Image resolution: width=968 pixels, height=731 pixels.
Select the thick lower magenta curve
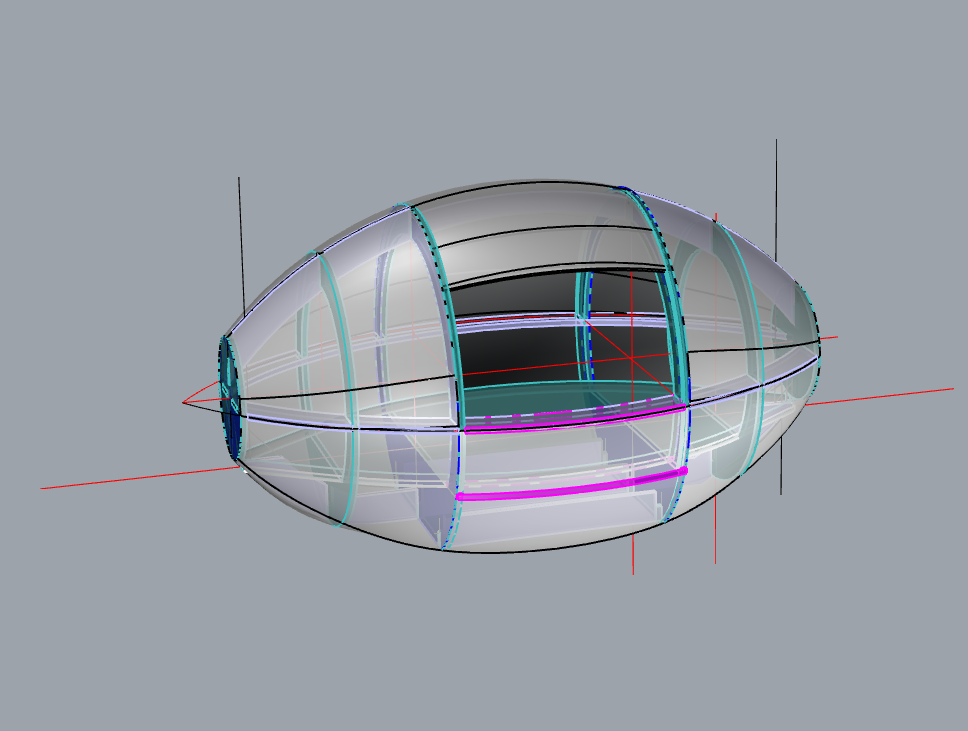572,486
